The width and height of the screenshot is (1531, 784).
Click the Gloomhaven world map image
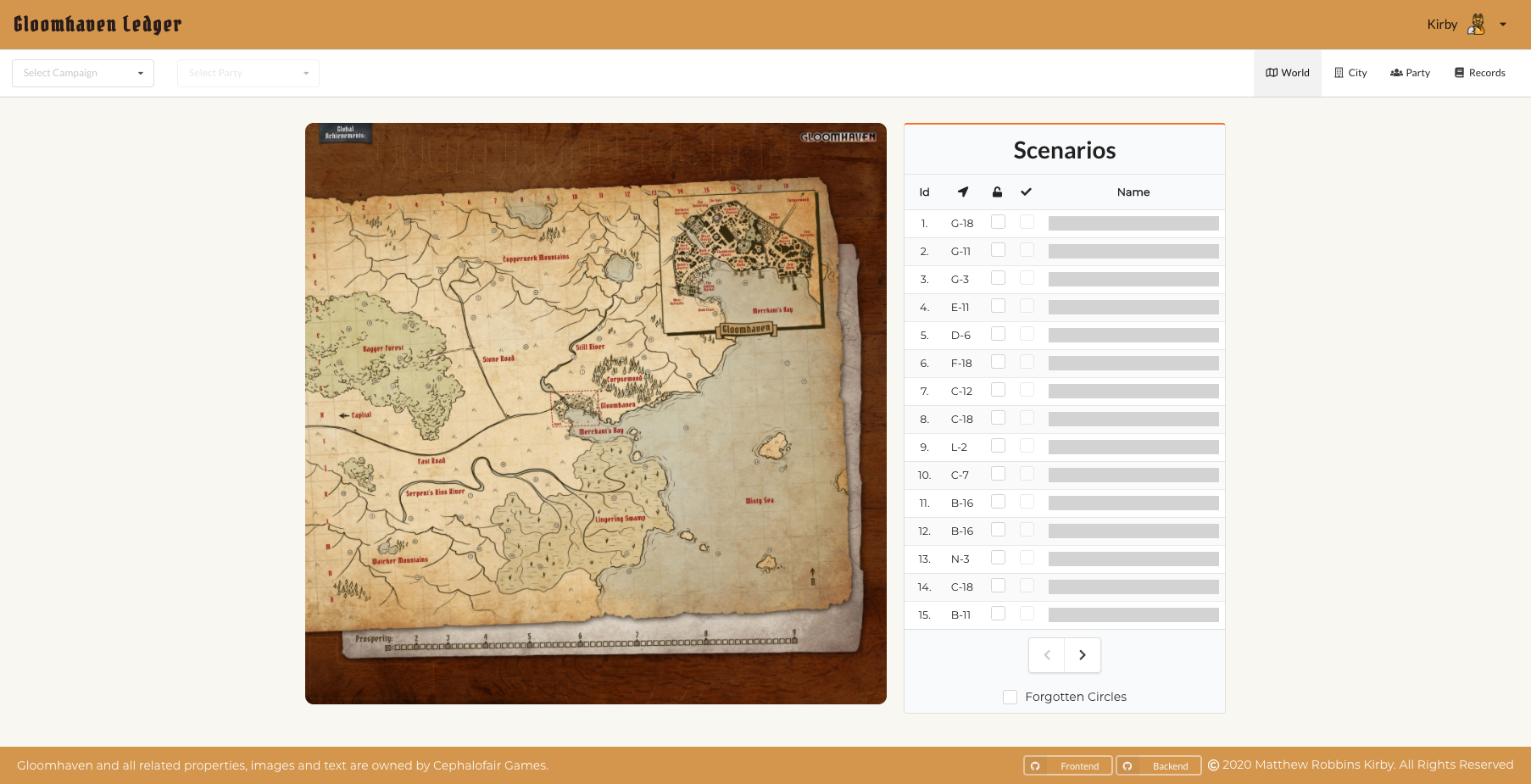pyautogui.click(x=596, y=414)
